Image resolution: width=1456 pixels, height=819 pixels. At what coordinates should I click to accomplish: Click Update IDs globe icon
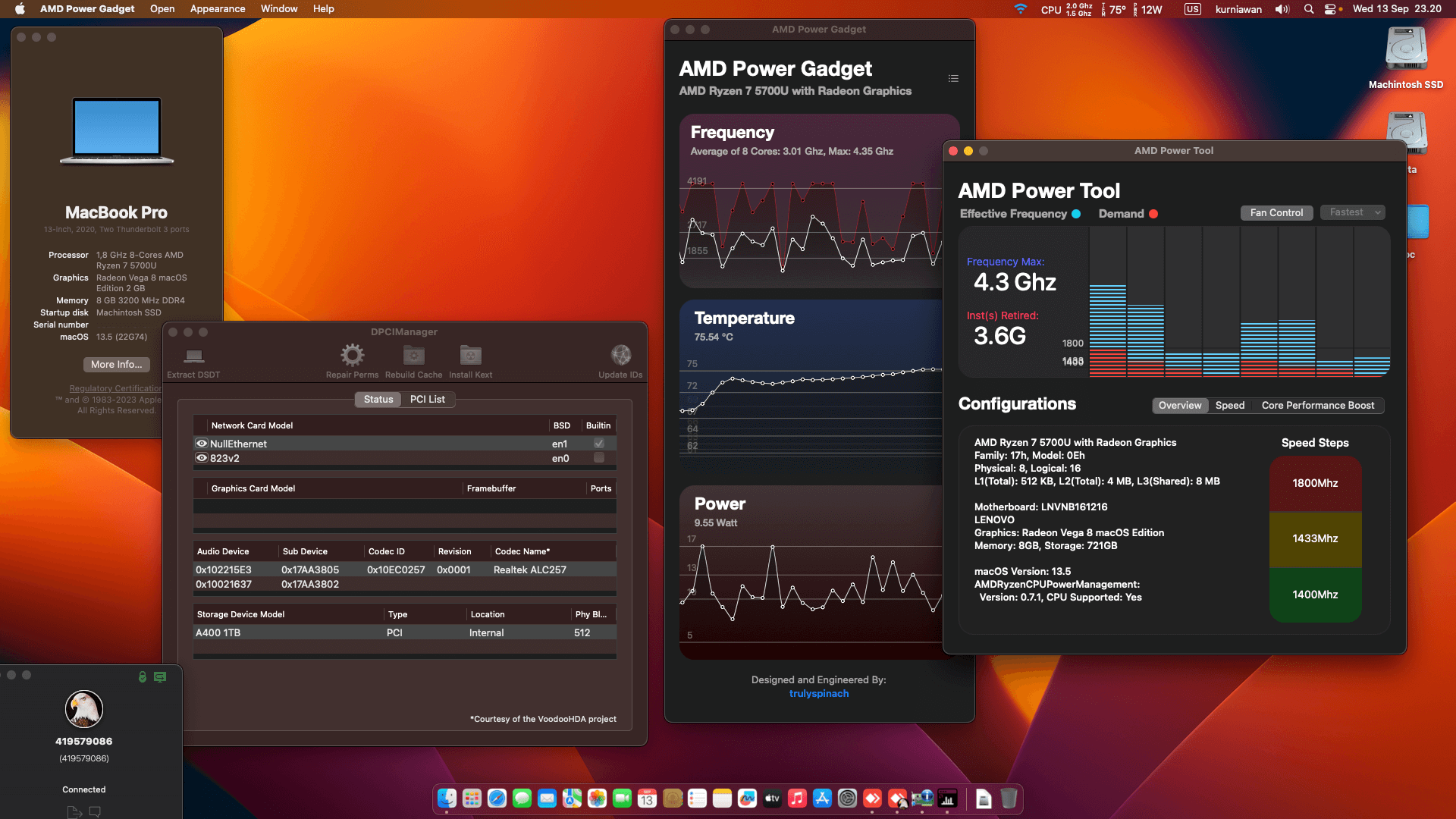coord(621,355)
